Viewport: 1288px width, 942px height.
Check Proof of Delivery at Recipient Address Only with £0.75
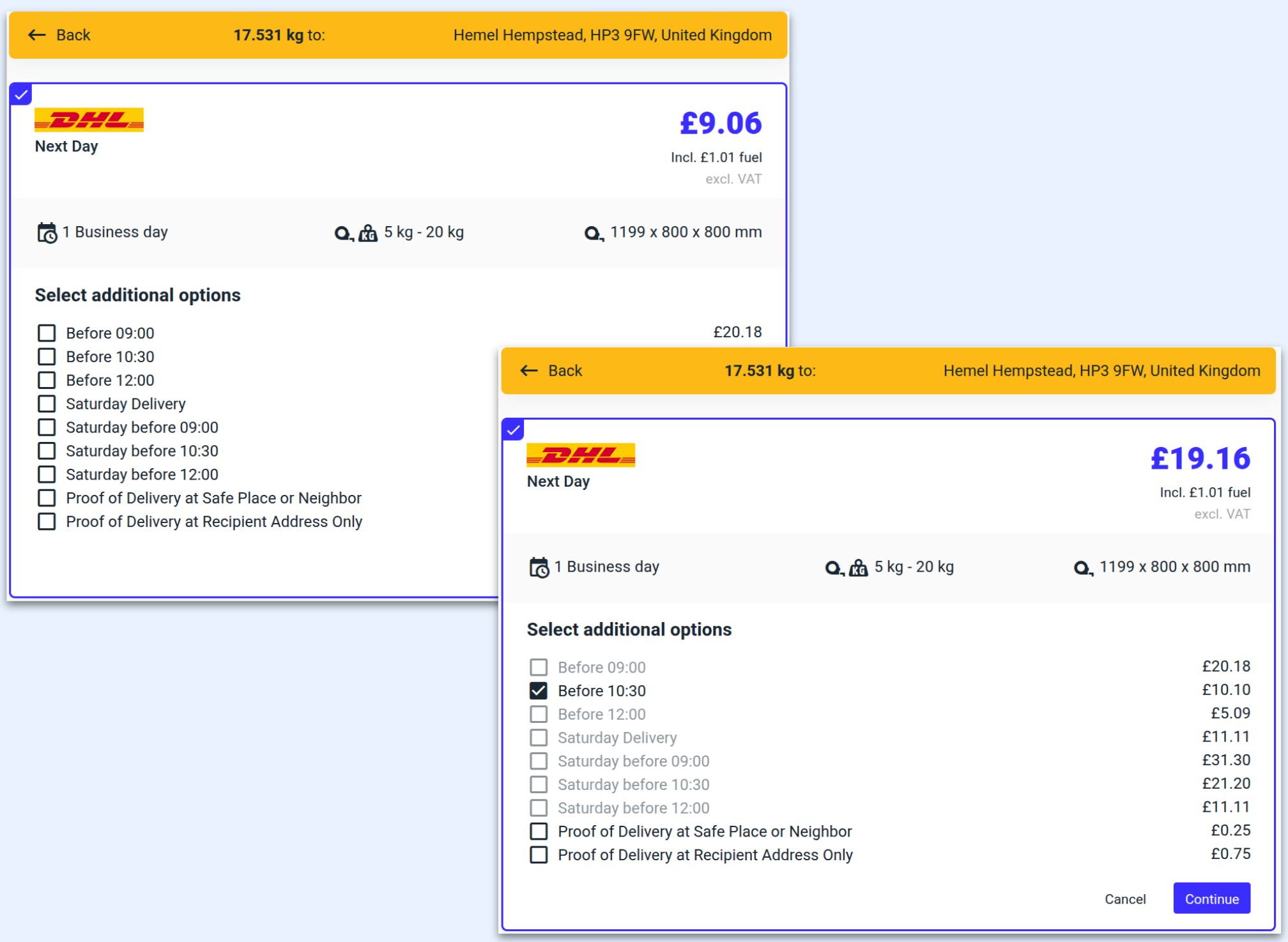tap(539, 855)
